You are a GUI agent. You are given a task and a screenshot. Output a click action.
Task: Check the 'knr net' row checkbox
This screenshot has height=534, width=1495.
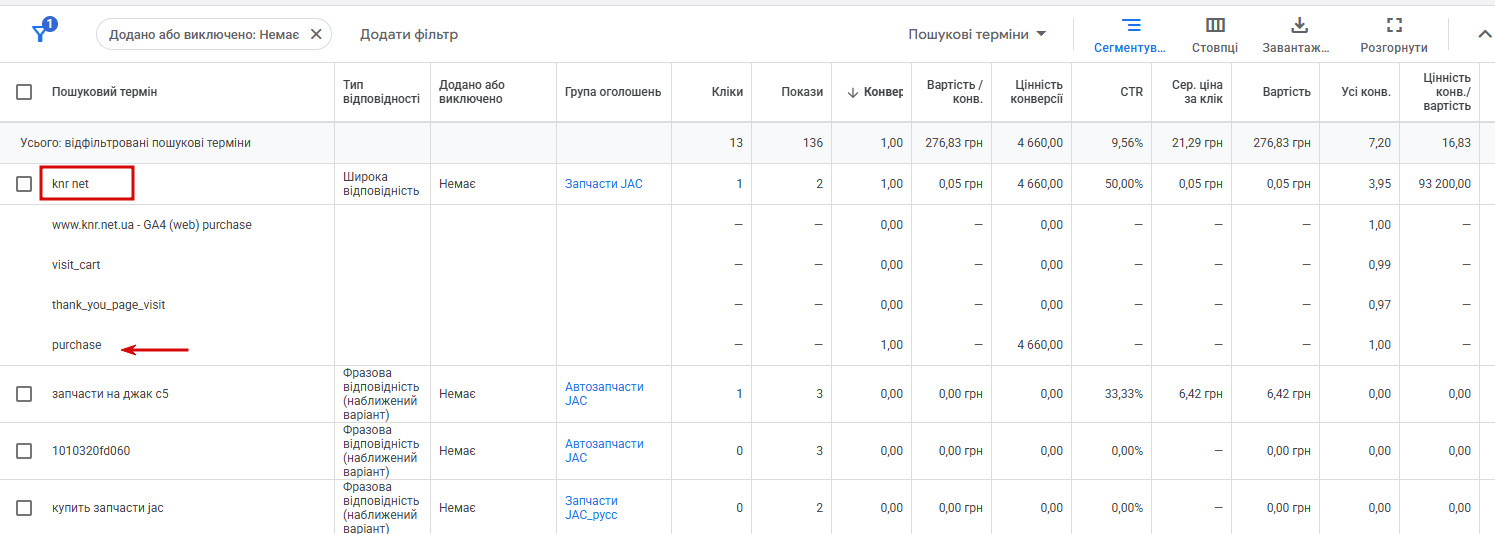pos(24,184)
